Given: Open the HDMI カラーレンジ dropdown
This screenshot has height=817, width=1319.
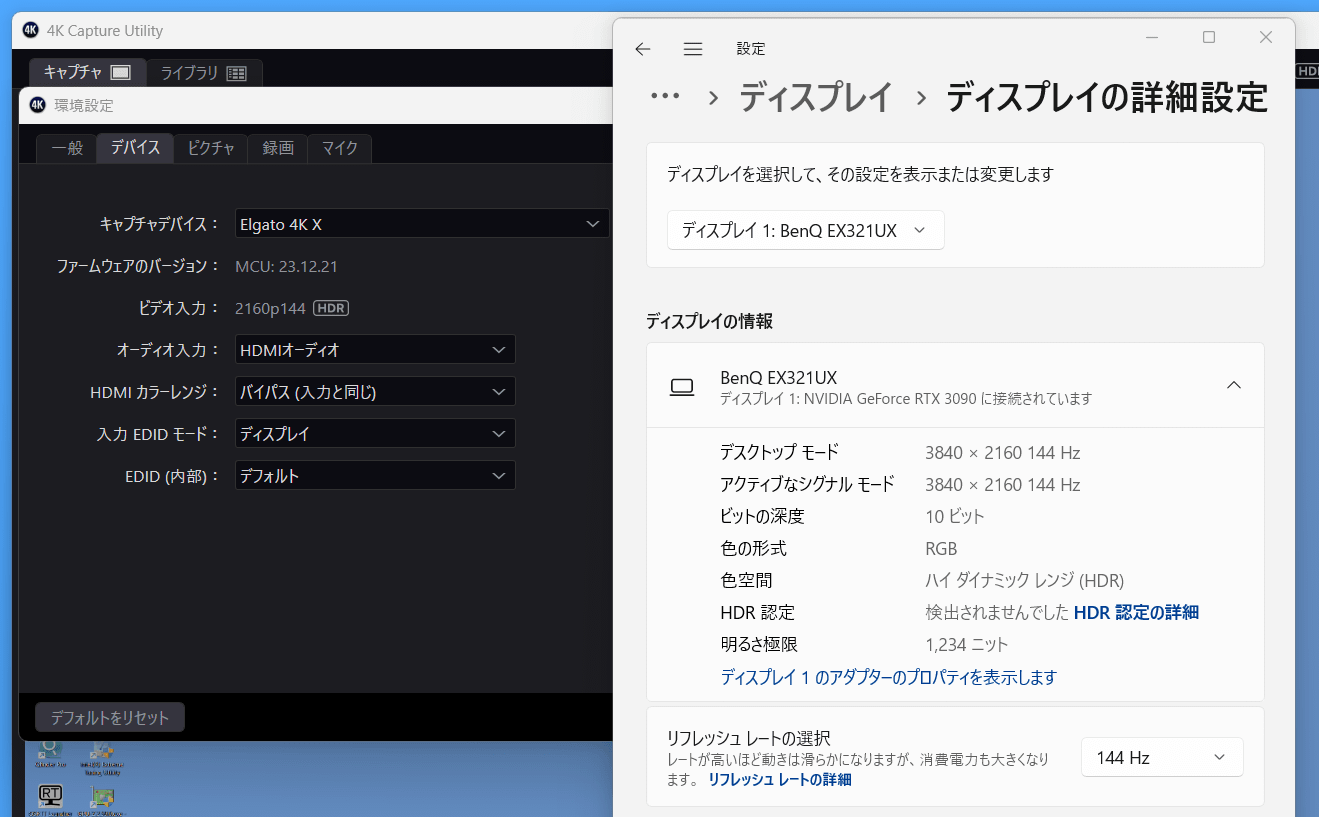Looking at the screenshot, I should (x=375, y=392).
